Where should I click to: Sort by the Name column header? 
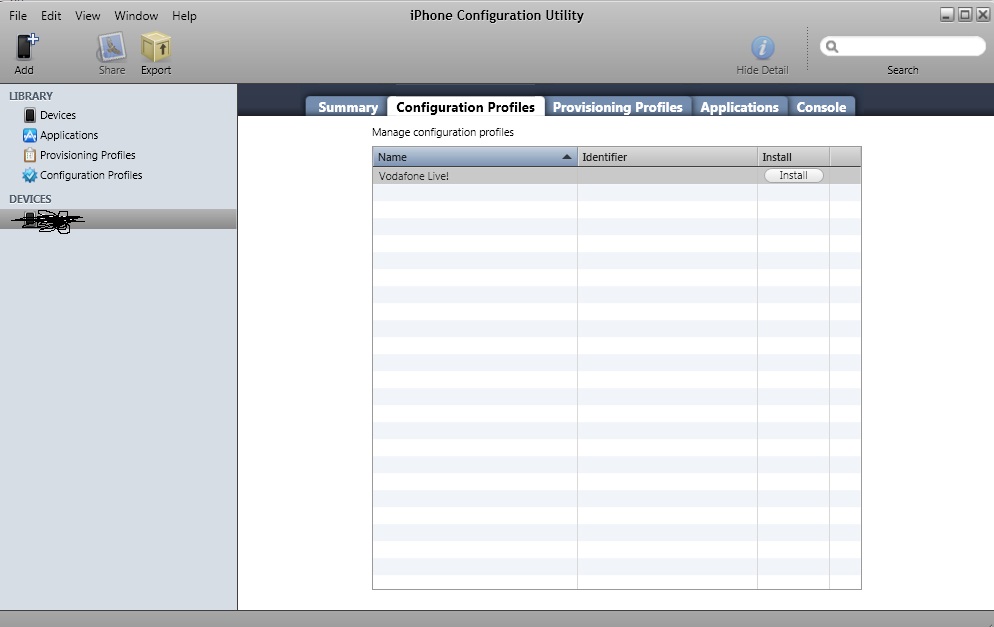[x=474, y=157]
